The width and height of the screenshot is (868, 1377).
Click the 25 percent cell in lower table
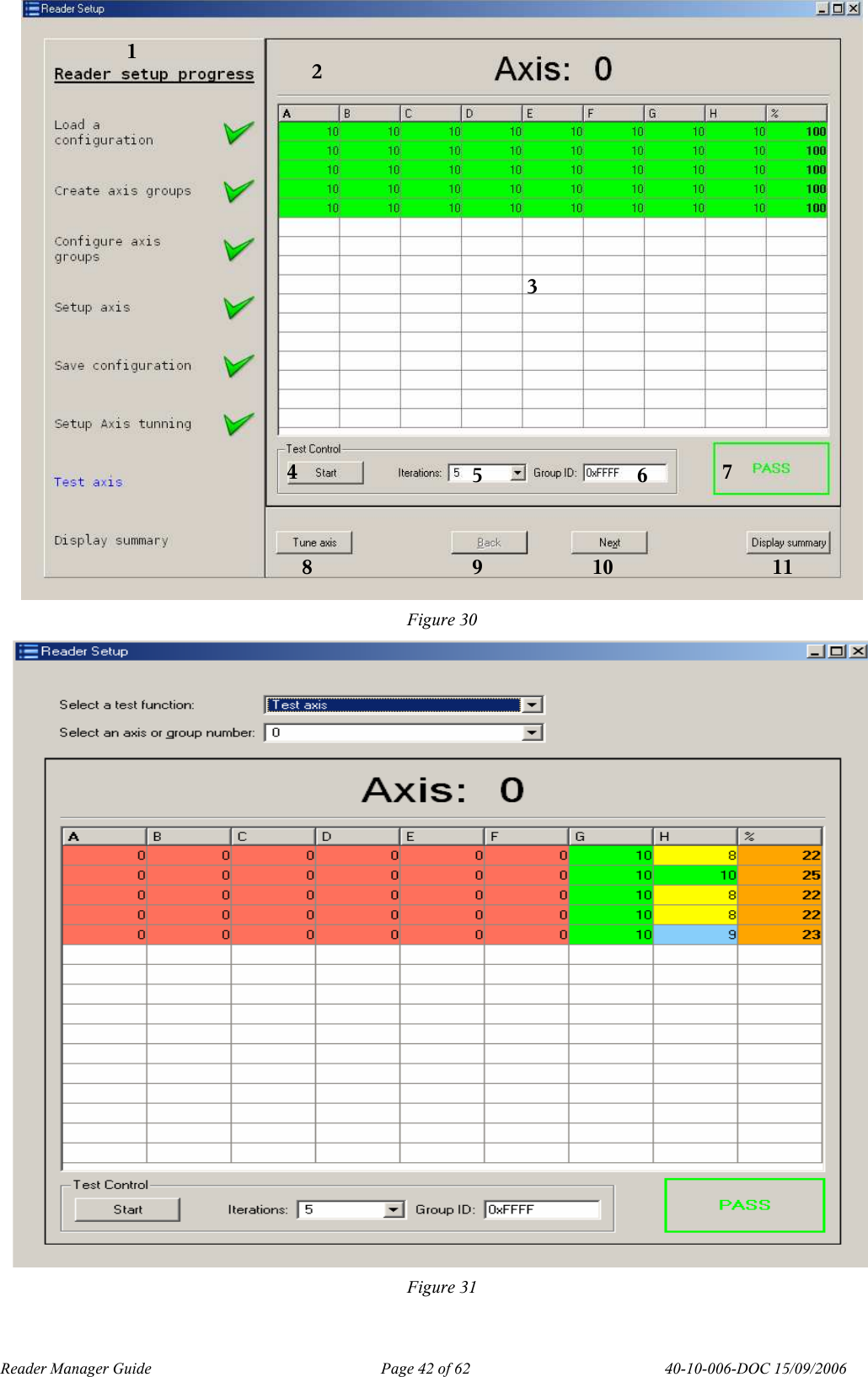(x=780, y=875)
